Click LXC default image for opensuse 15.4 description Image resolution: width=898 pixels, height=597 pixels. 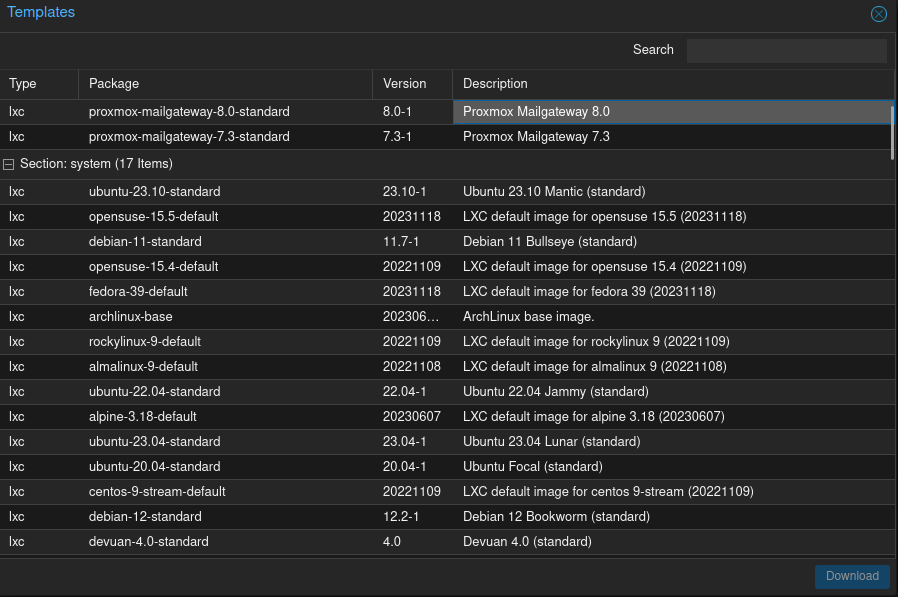604,267
